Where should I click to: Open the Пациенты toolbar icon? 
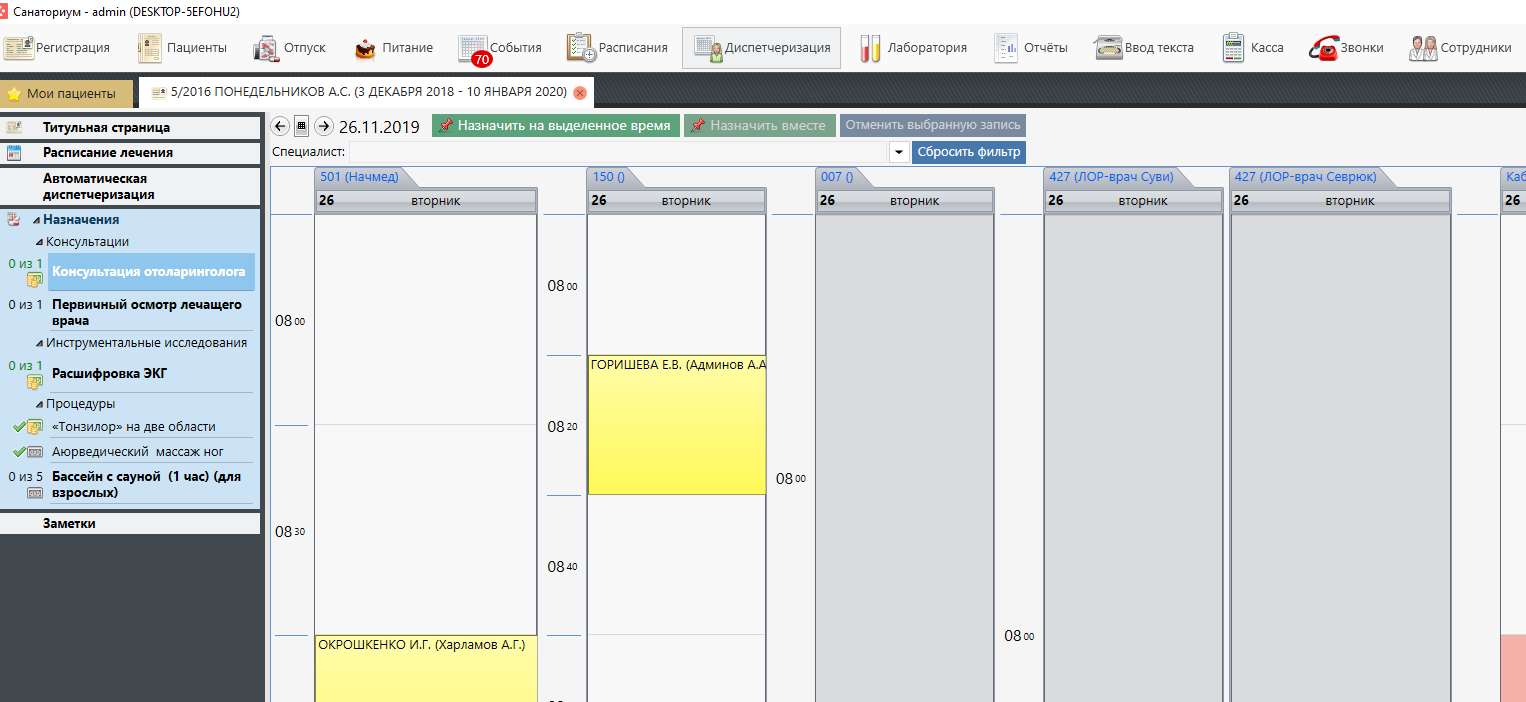point(149,48)
